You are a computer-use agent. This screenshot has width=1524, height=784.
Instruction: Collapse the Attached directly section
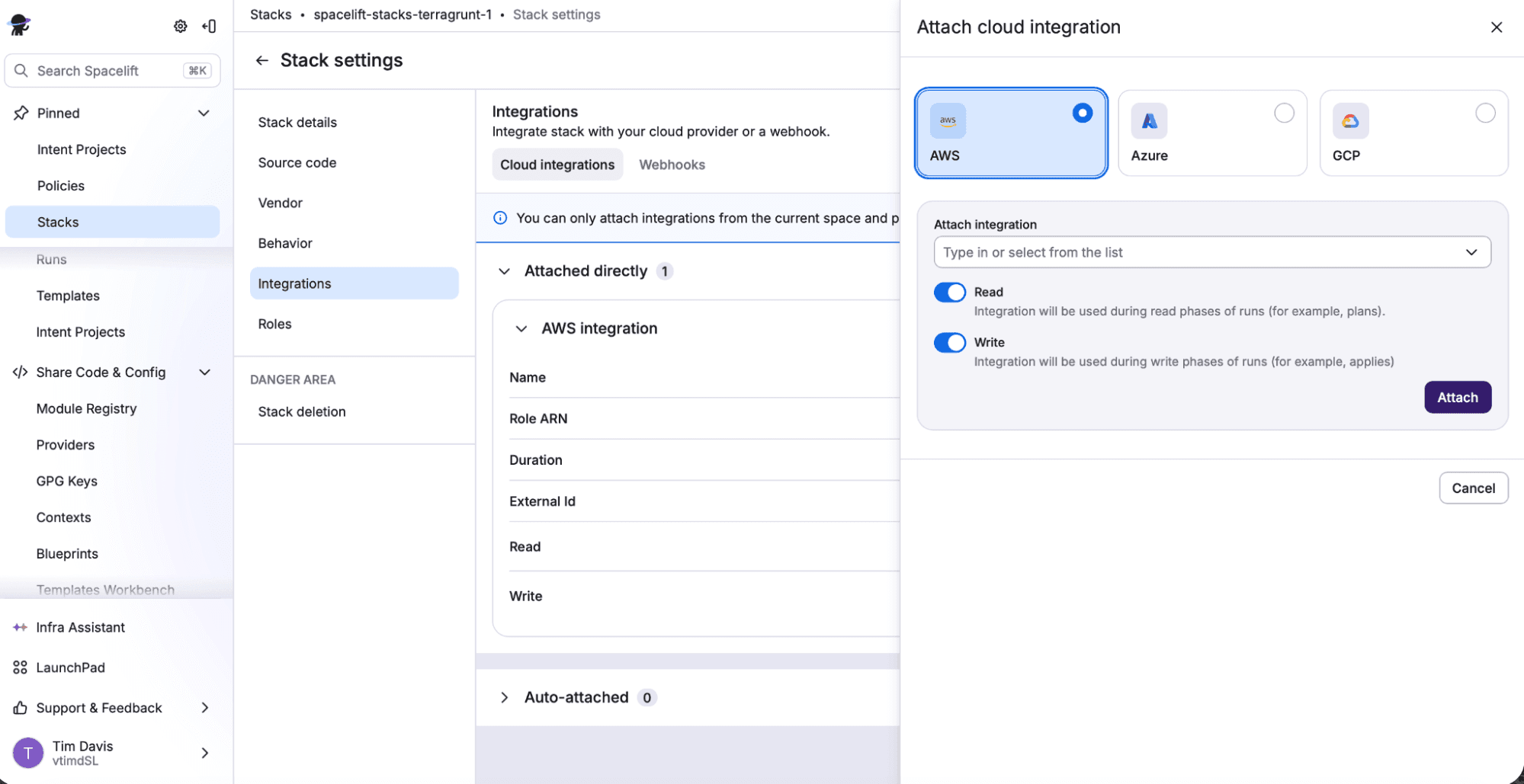pyautogui.click(x=504, y=271)
